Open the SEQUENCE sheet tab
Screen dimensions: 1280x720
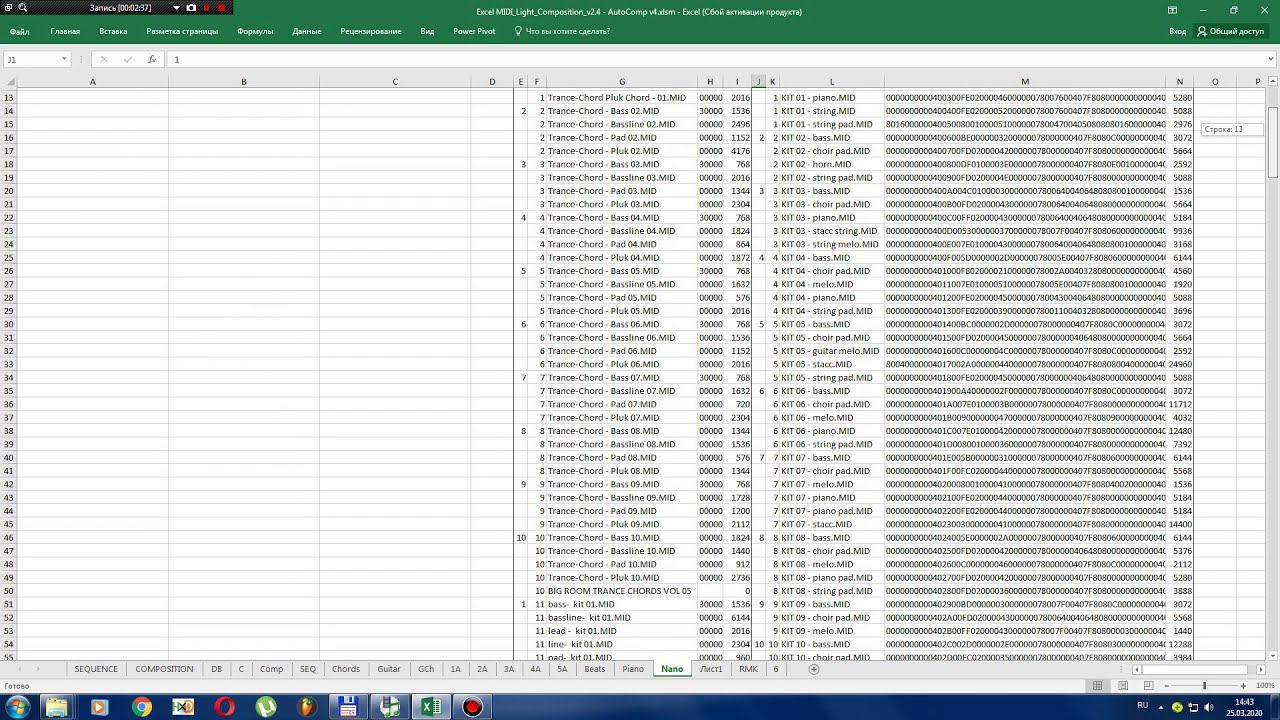(x=96, y=669)
